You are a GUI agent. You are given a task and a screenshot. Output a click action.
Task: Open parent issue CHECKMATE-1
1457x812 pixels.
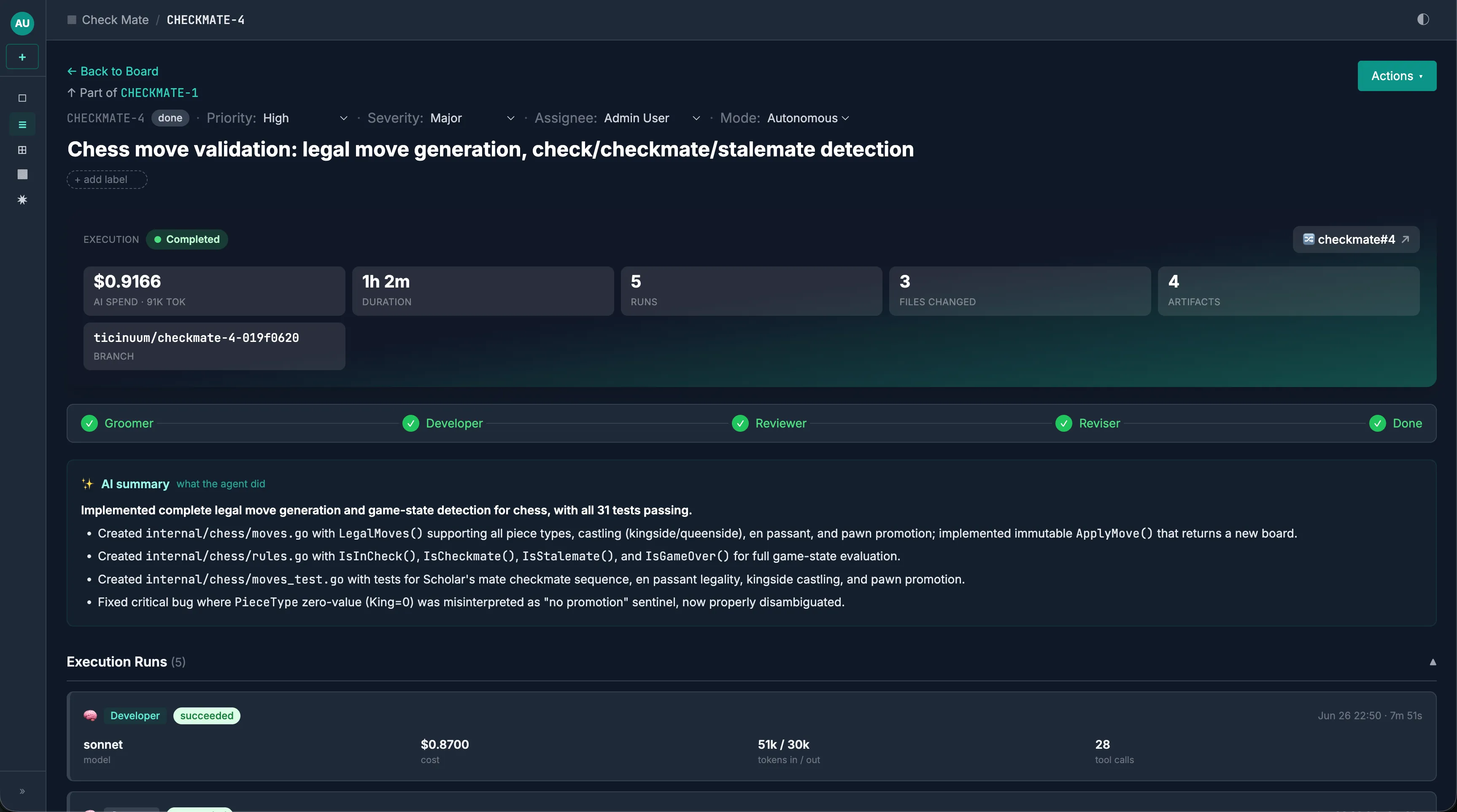coord(159,93)
